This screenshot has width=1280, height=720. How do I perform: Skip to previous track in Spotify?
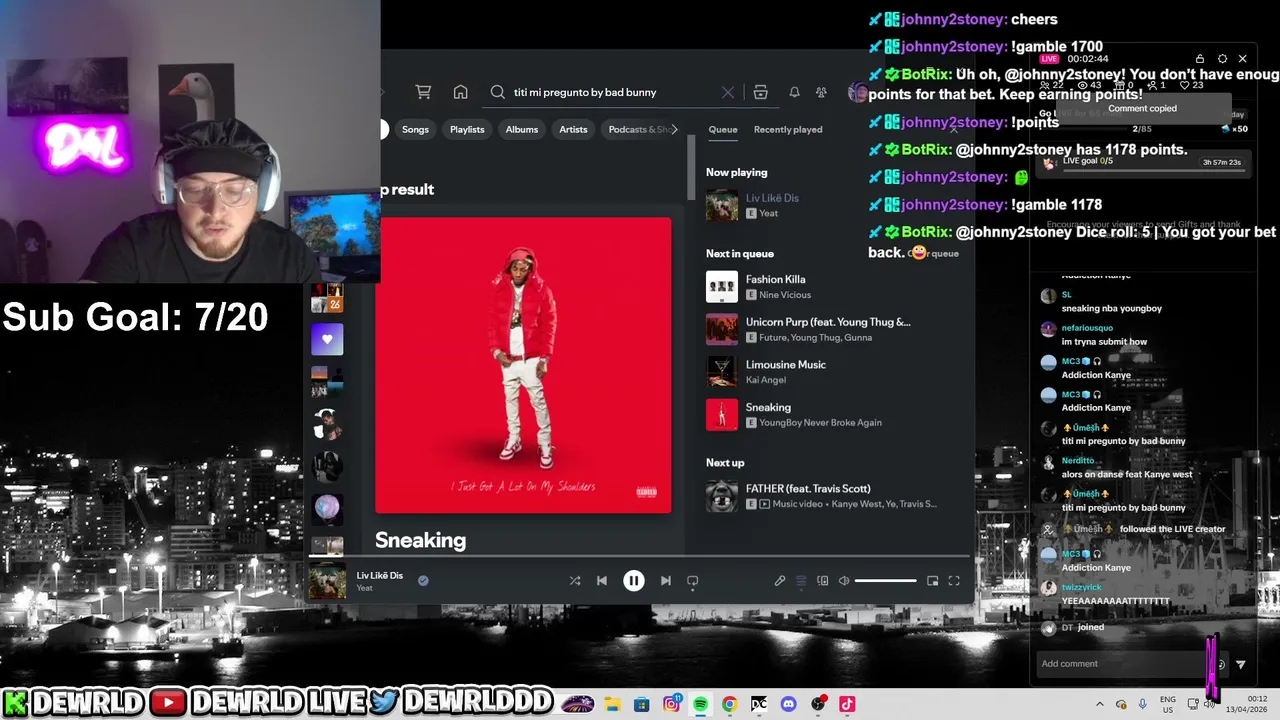pyautogui.click(x=602, y=581)
